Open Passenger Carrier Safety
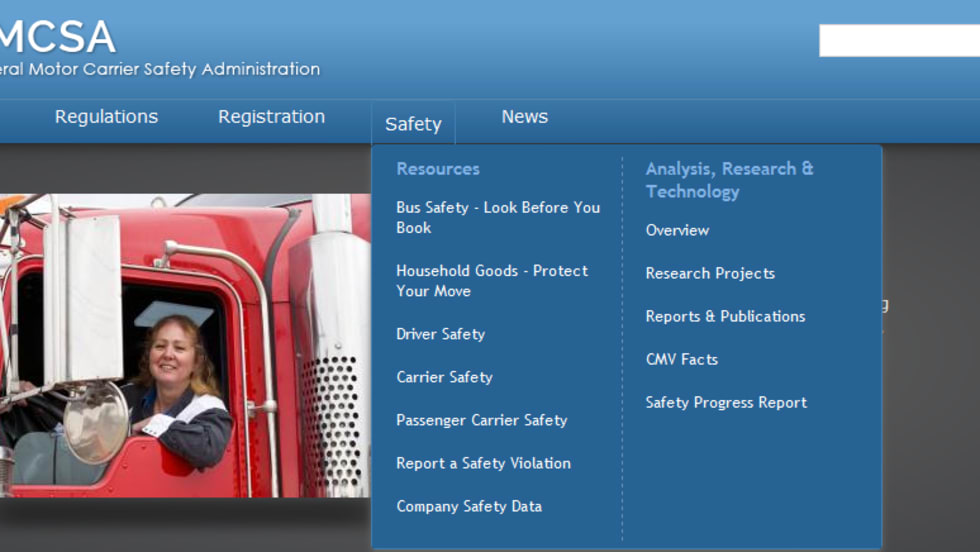The width and height of the screenshot is (980, 552). click(x=481, y=420)
